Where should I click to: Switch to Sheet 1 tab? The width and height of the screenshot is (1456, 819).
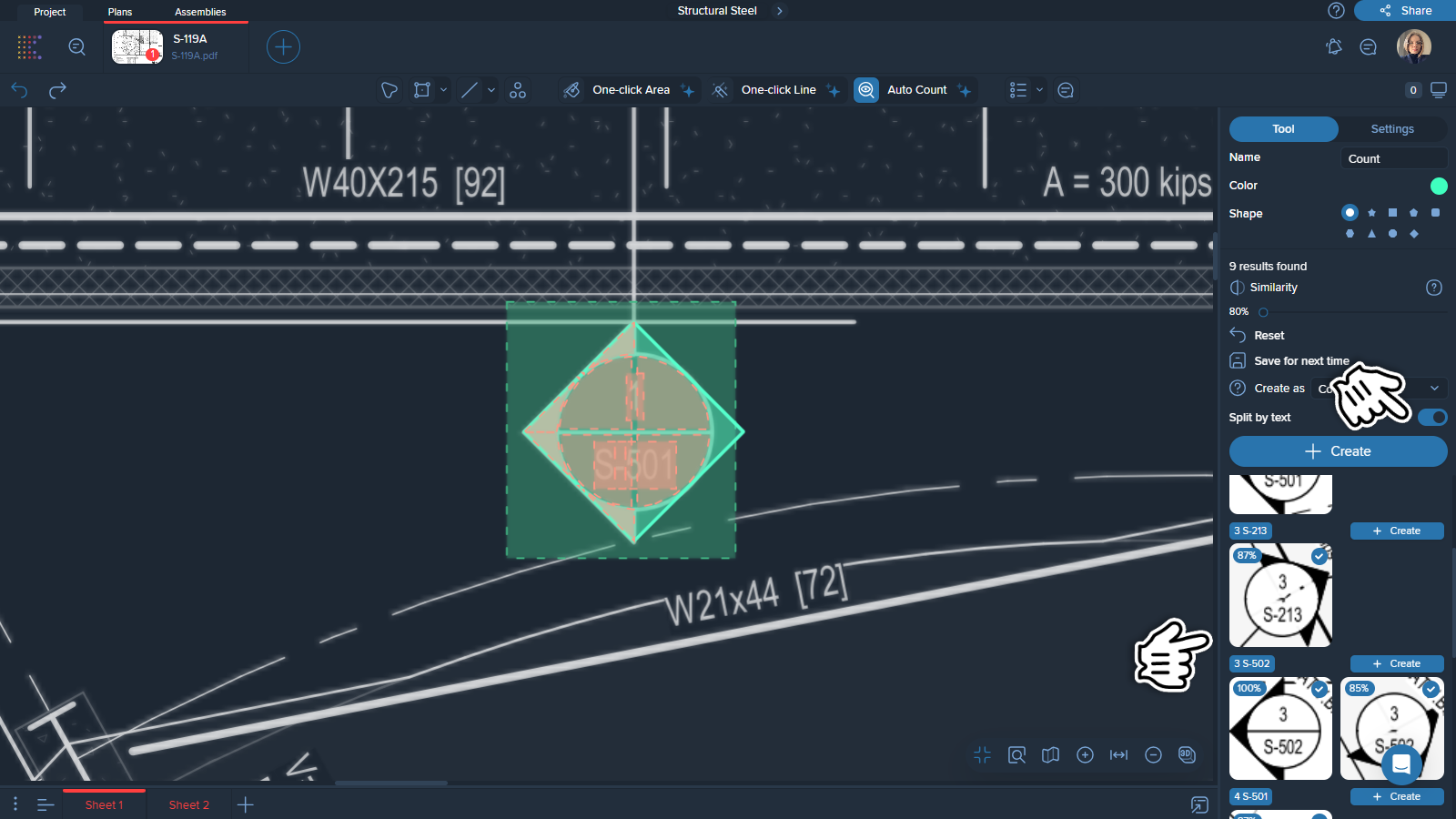pyautogui.click(x=104, y=804)
